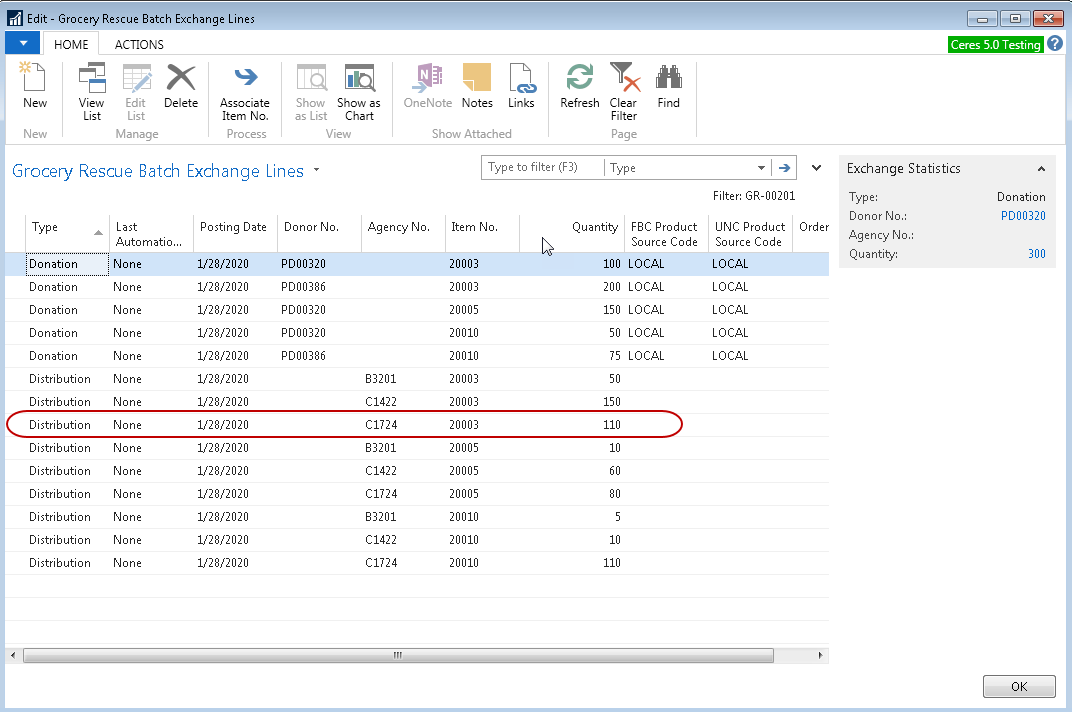Open View List from the ribbon

[x=91, y=91]
